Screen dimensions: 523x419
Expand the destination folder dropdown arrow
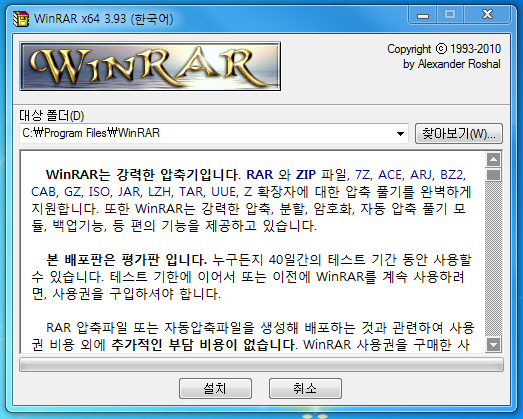(x=400, y=134)
